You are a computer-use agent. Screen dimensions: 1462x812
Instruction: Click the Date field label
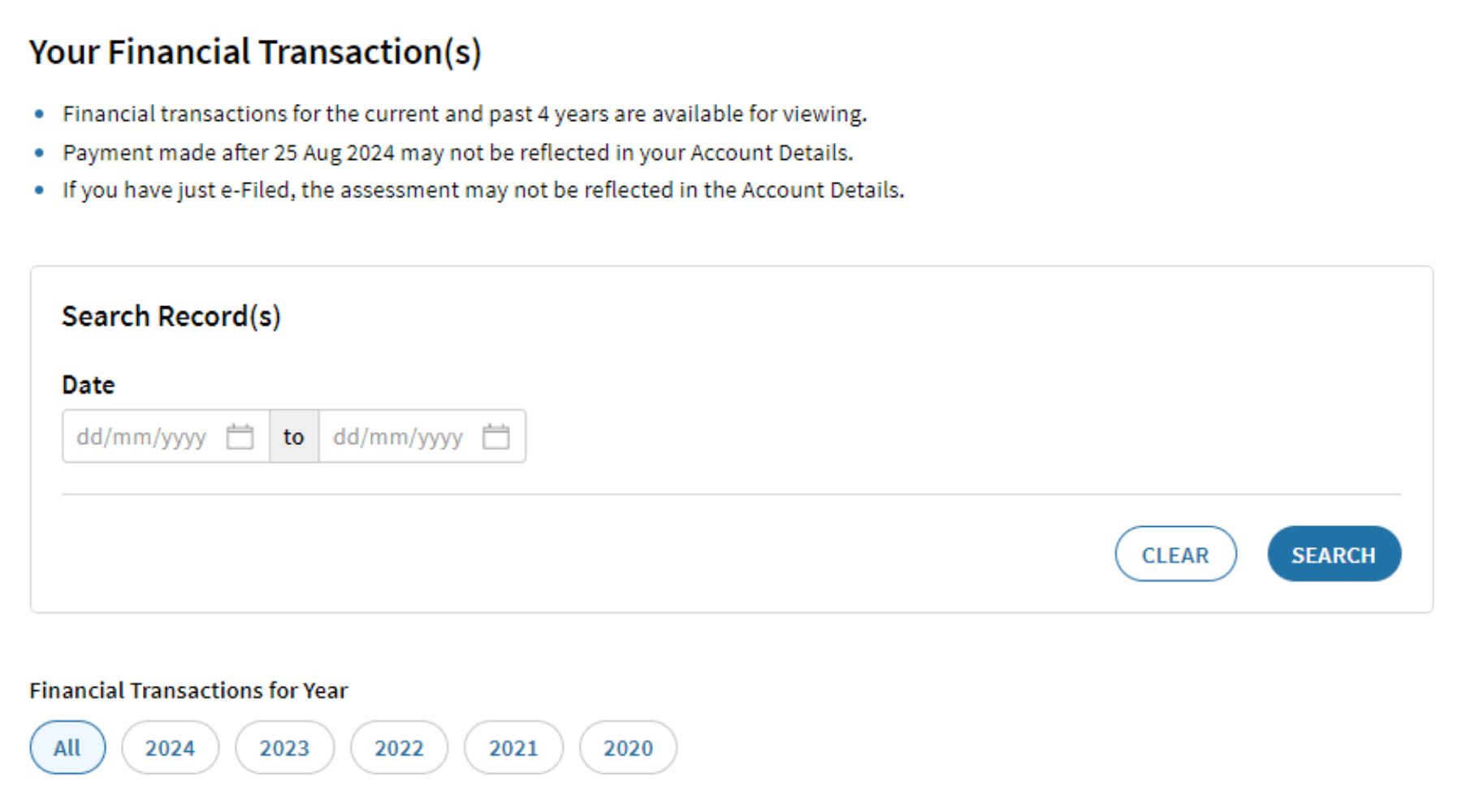tap(89, 385)
